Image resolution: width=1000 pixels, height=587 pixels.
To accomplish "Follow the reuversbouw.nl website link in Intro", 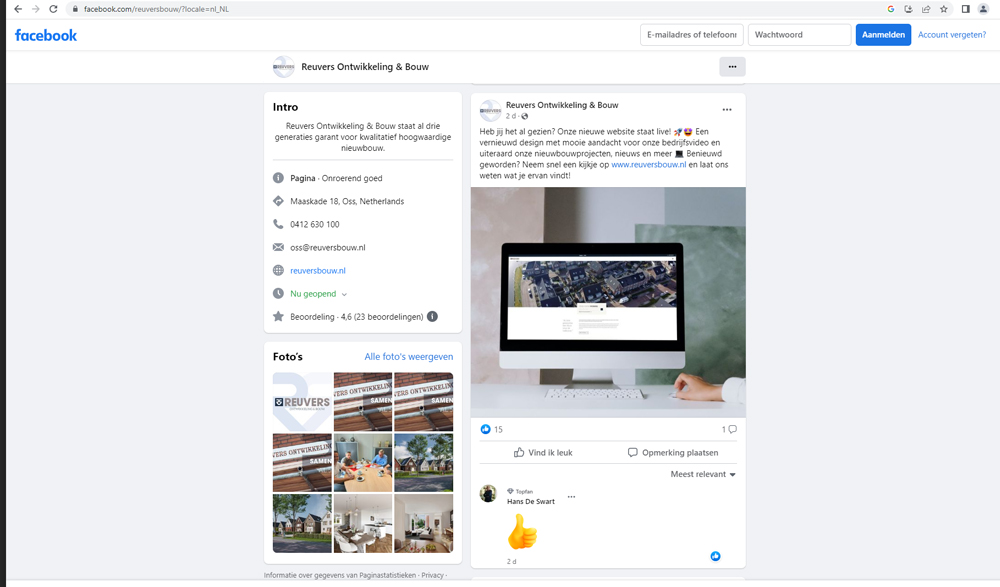I will (x=317, y=271).
